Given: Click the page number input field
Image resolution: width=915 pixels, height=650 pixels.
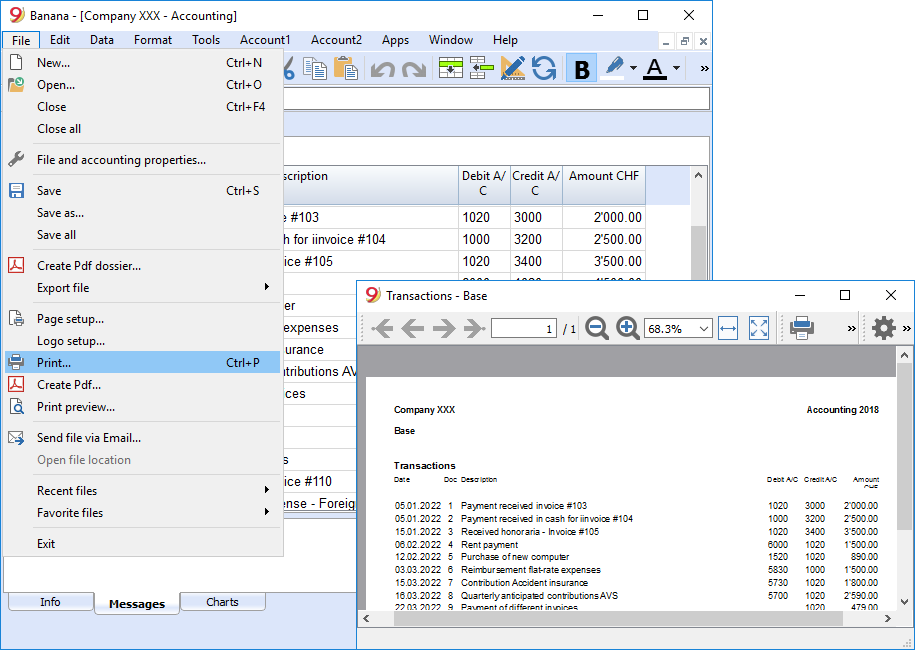Looking at the screenshot, I should coord(524,329).
